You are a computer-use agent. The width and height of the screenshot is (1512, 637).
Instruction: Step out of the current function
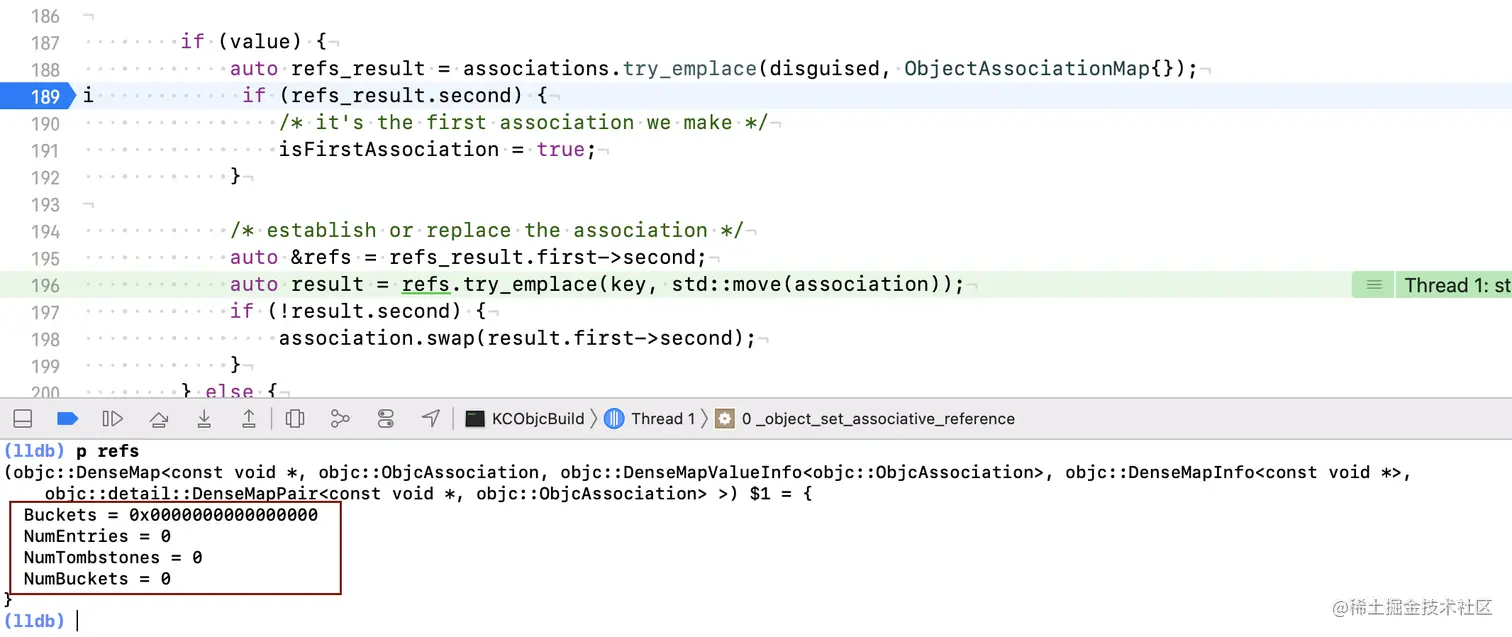[249, 419]
